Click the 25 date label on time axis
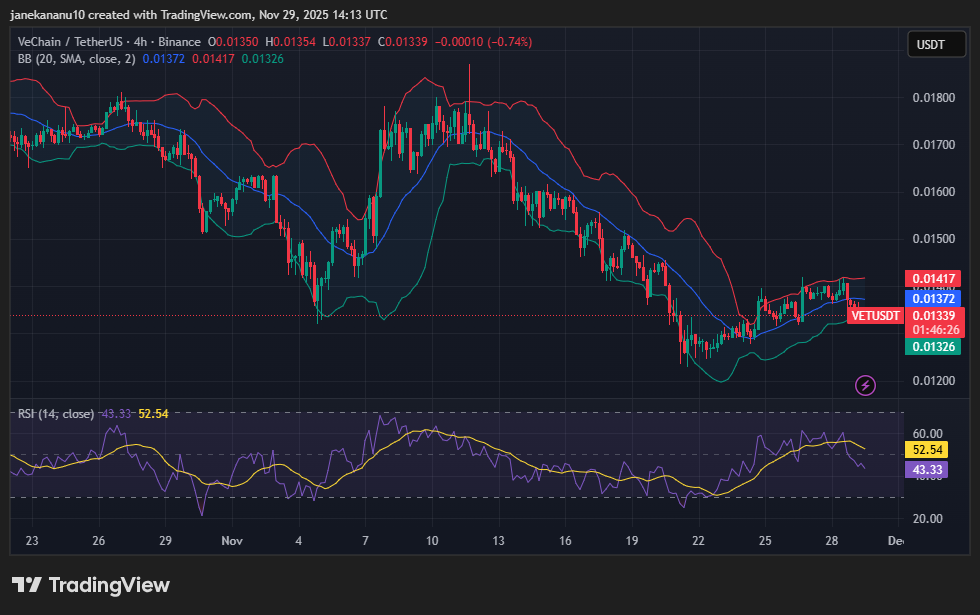Image resolution: width=980 pixels, height=615 pixels. (x=765, y=541)
